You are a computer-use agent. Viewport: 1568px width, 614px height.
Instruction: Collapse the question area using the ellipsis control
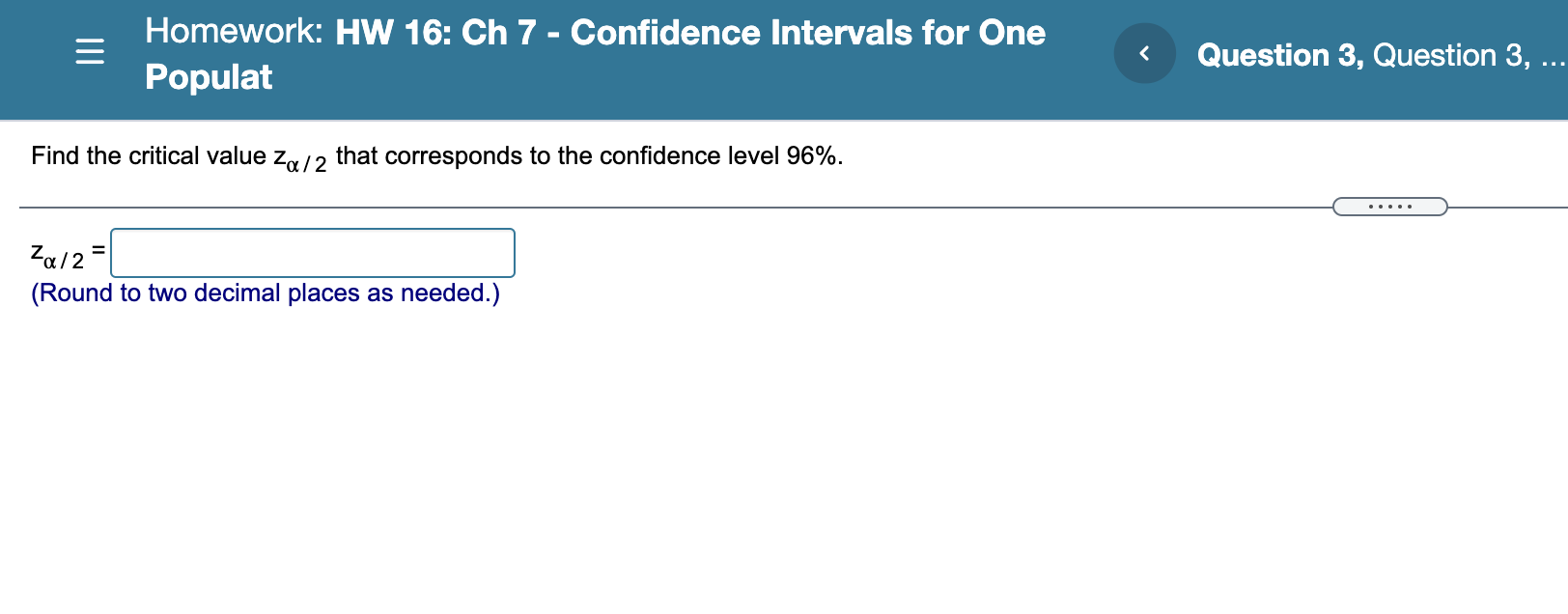coord(1389,206)
